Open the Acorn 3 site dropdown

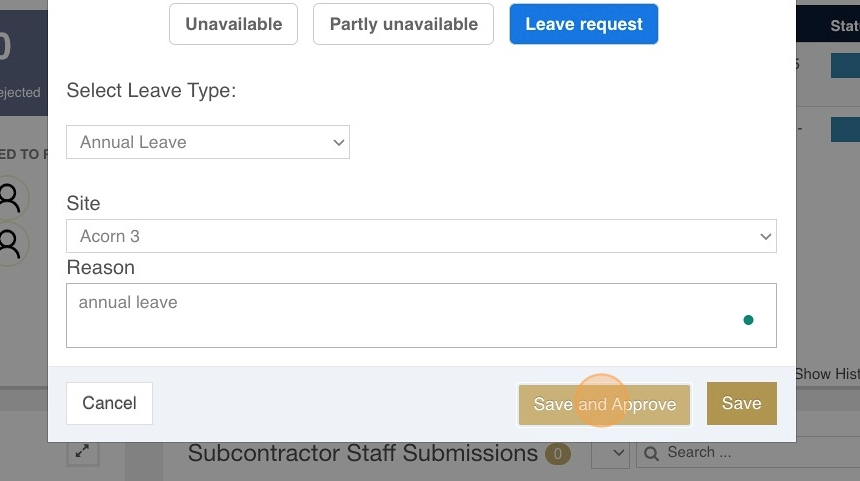pyautogui.click(x=421, y=236)
